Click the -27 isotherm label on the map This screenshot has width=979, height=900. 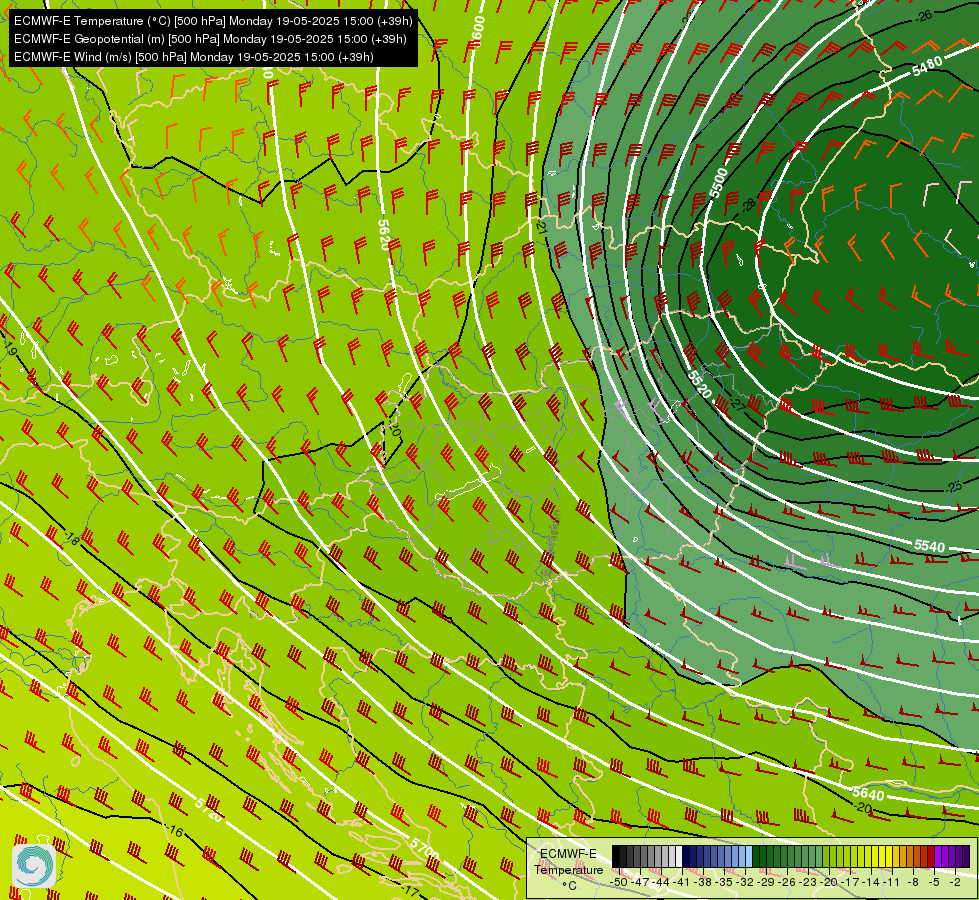(x=737, y=404)
